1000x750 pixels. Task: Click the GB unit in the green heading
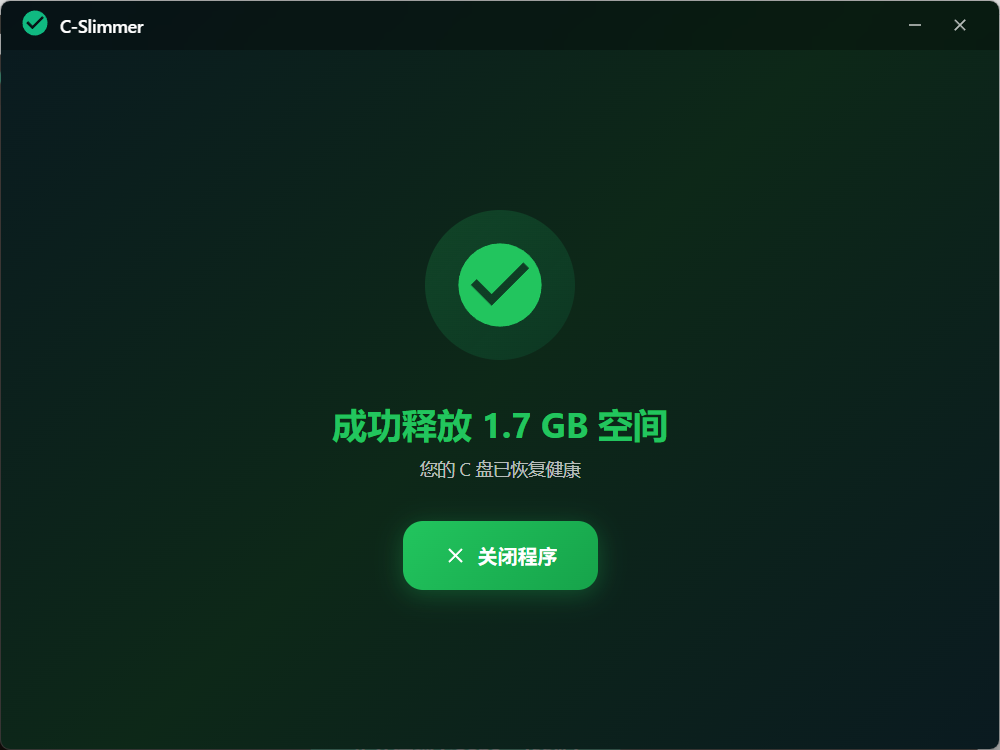564,427
